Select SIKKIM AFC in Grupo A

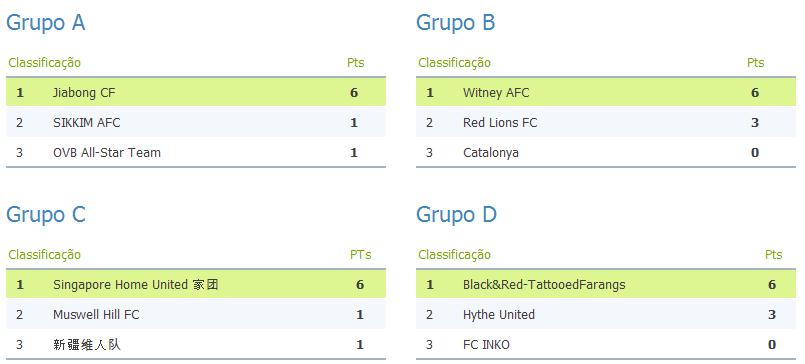87,123
